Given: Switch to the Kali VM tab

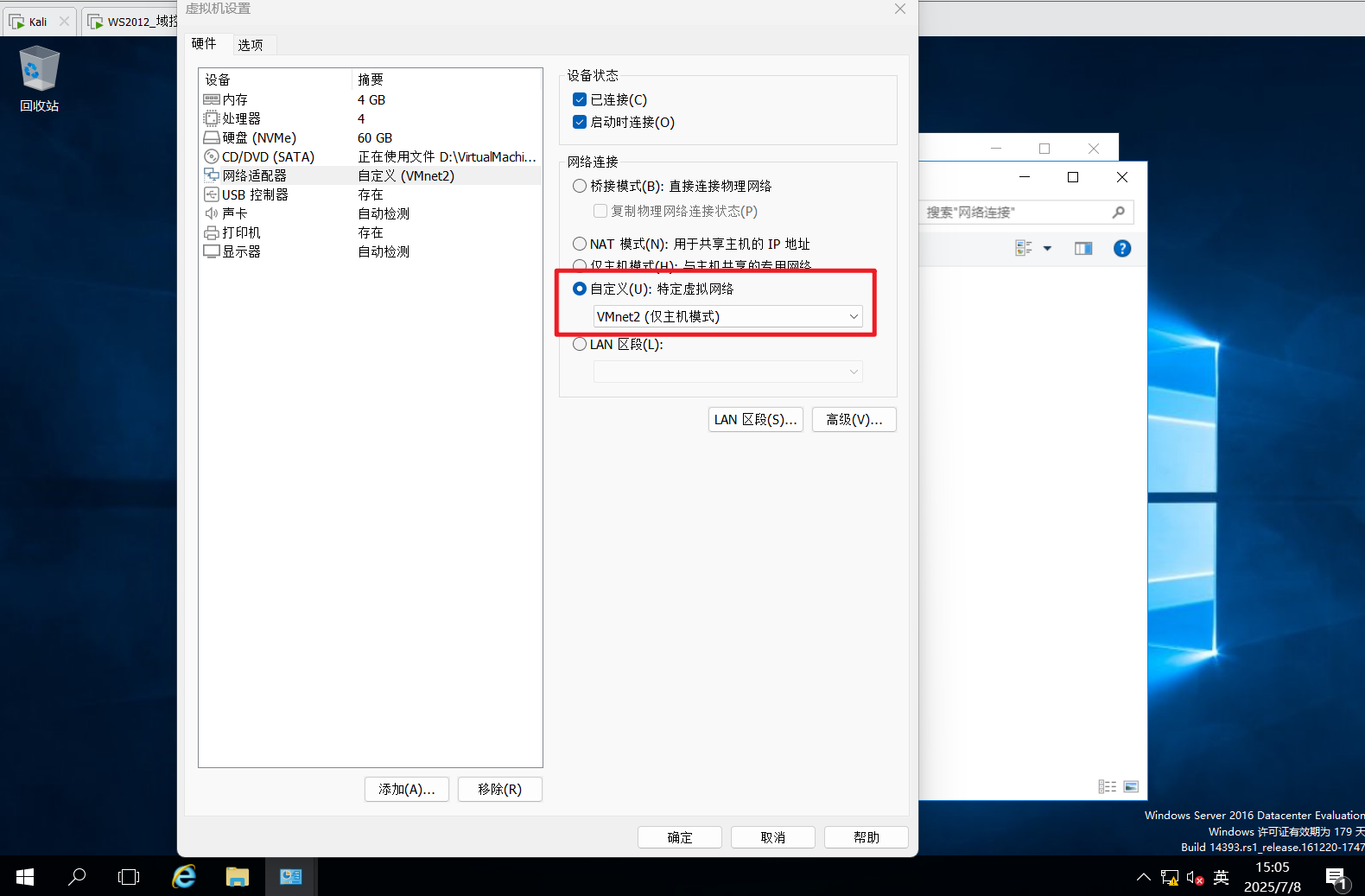Looking at the screenshot, I should click(x=37, y=22).
